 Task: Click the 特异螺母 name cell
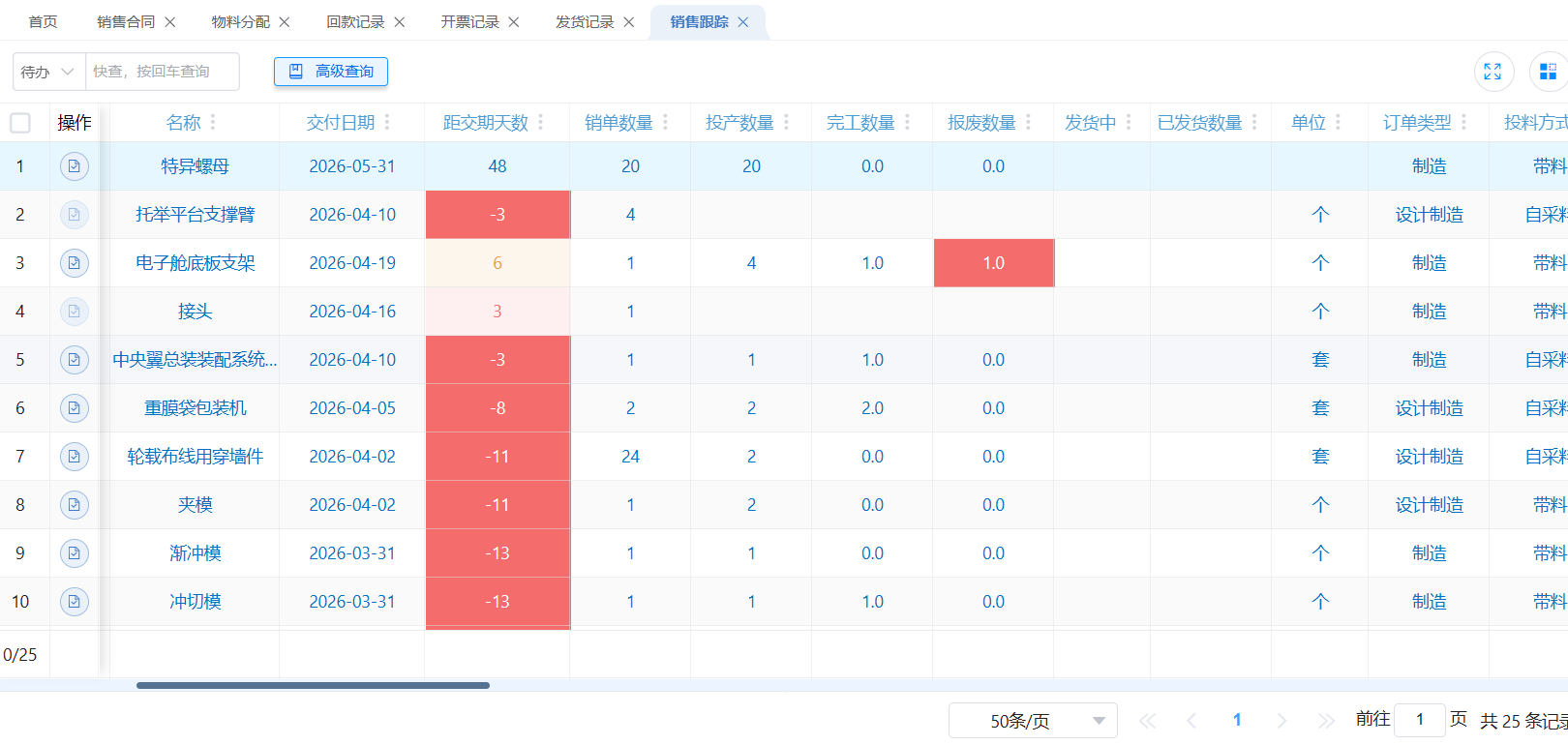click(x=195, y=166)
